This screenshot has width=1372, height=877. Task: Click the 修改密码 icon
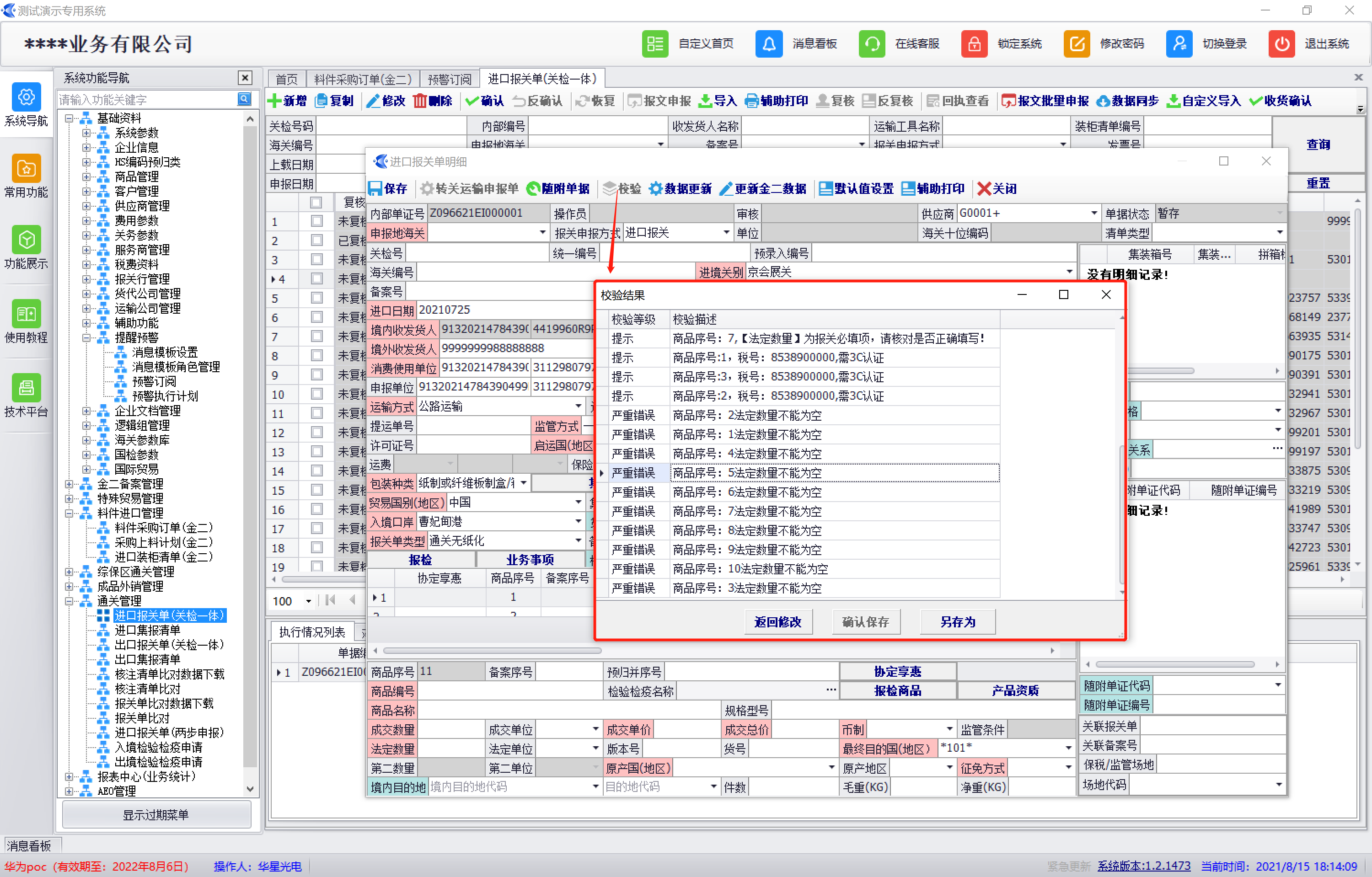[x=1076, y=44]
